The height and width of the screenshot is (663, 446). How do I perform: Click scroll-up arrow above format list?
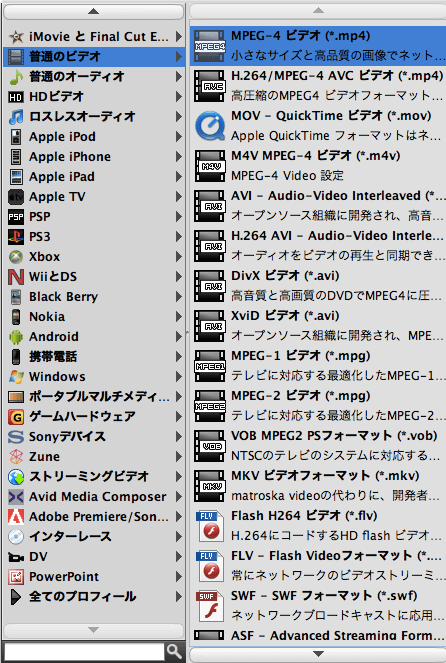(318, 10)
